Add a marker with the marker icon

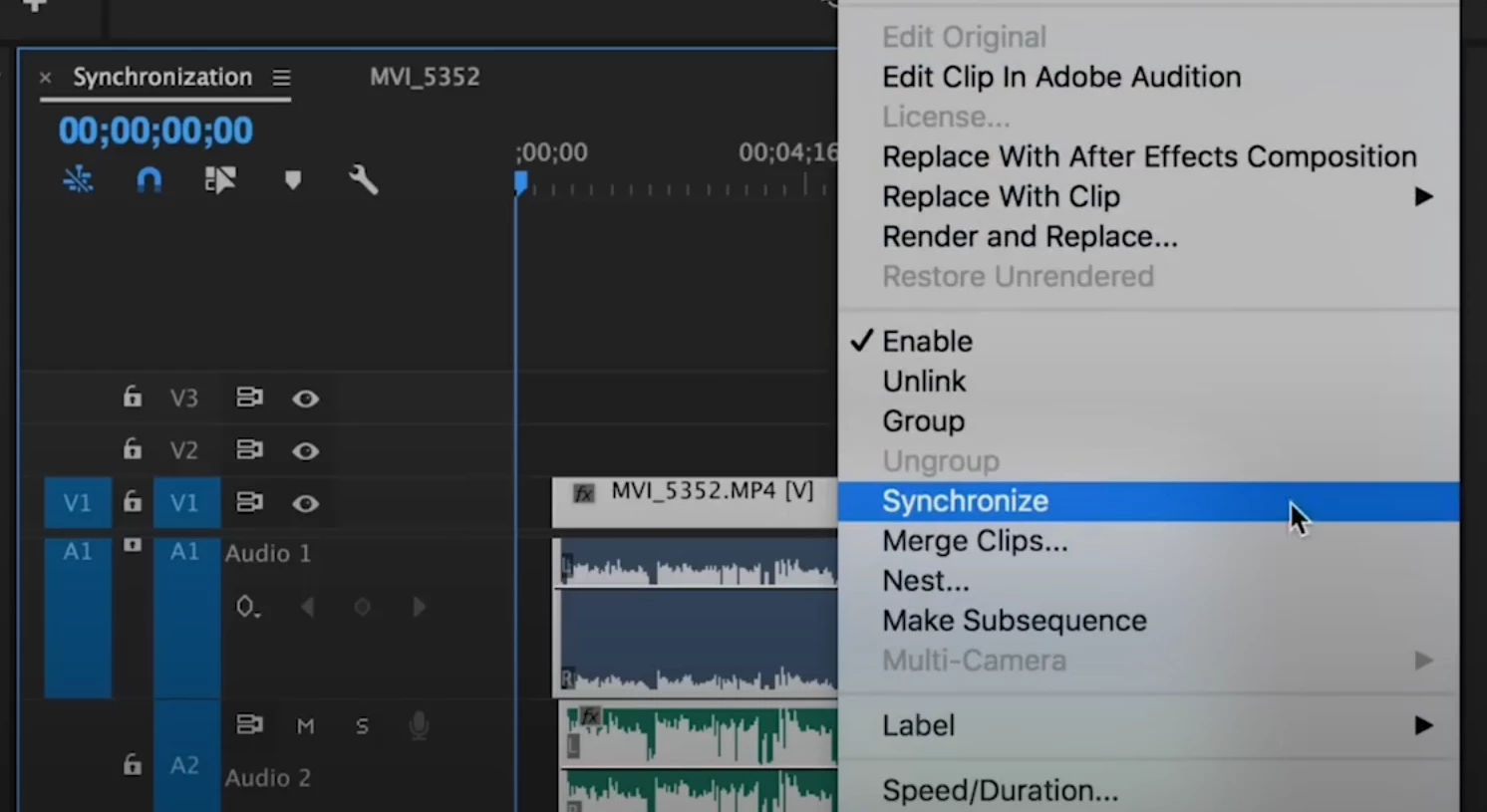point(292,180)
